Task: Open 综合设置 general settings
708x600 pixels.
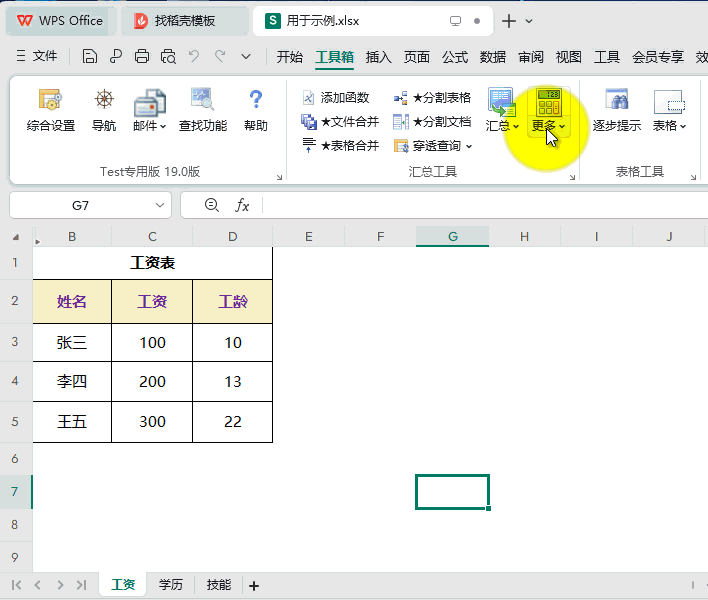Action: 51,110
